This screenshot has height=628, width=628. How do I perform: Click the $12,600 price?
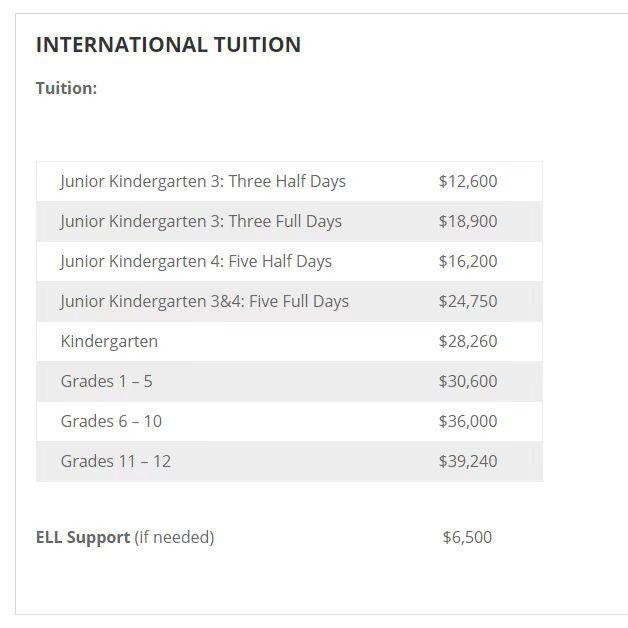(468, 181)
